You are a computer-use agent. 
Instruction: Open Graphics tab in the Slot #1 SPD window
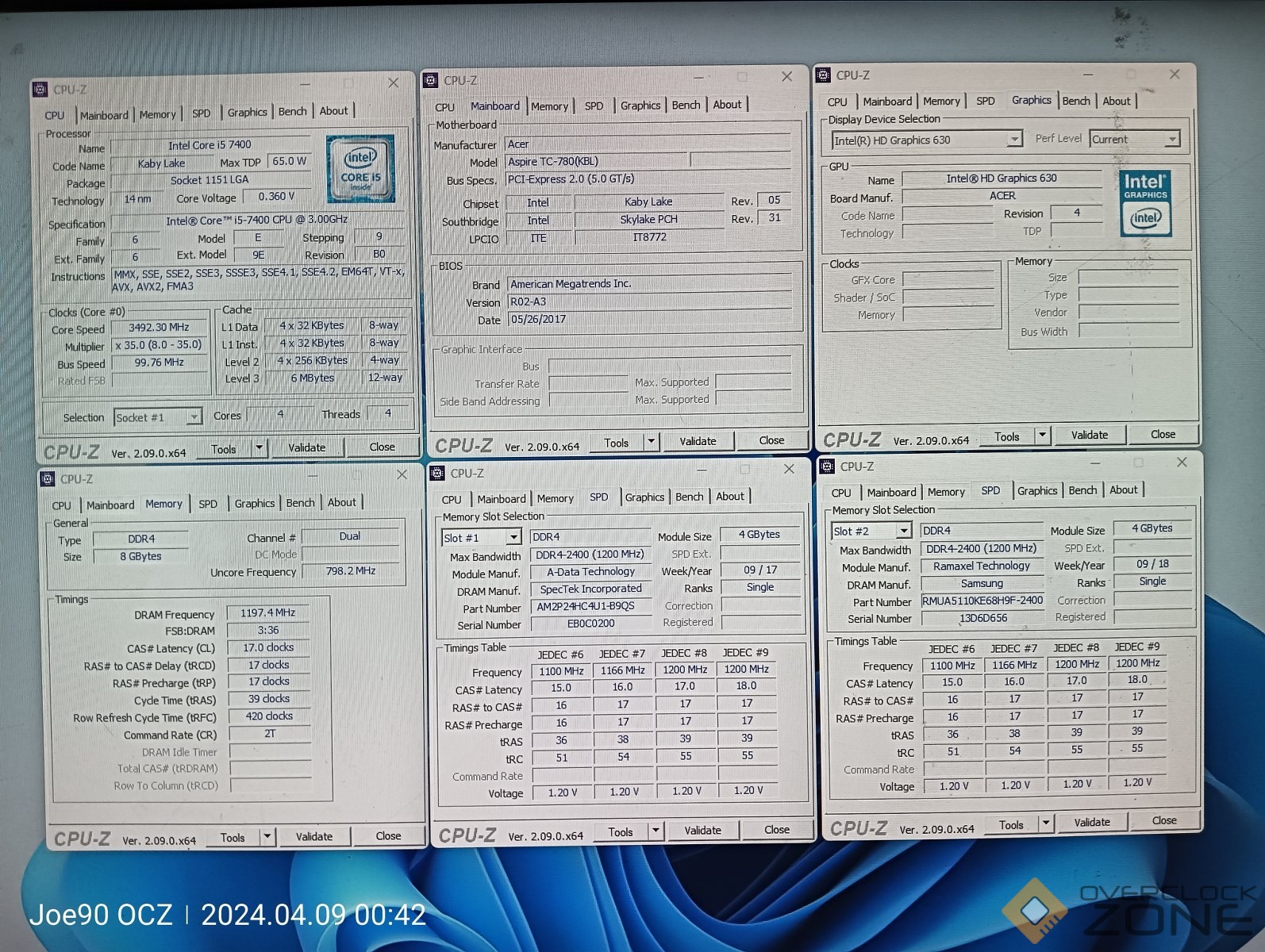point(644,497)
